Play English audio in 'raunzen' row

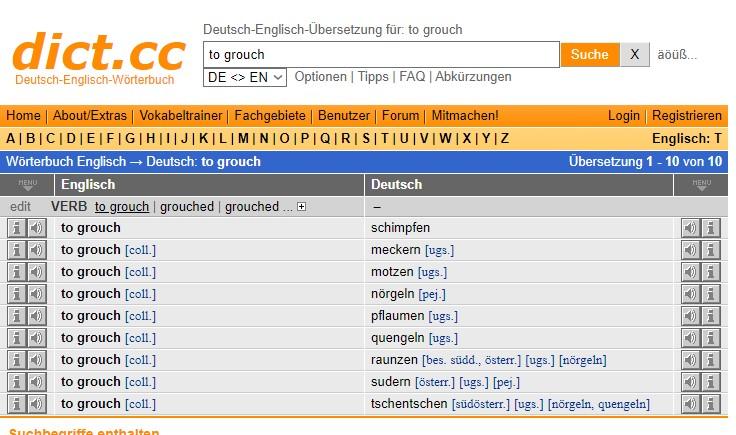coord(37,360)
